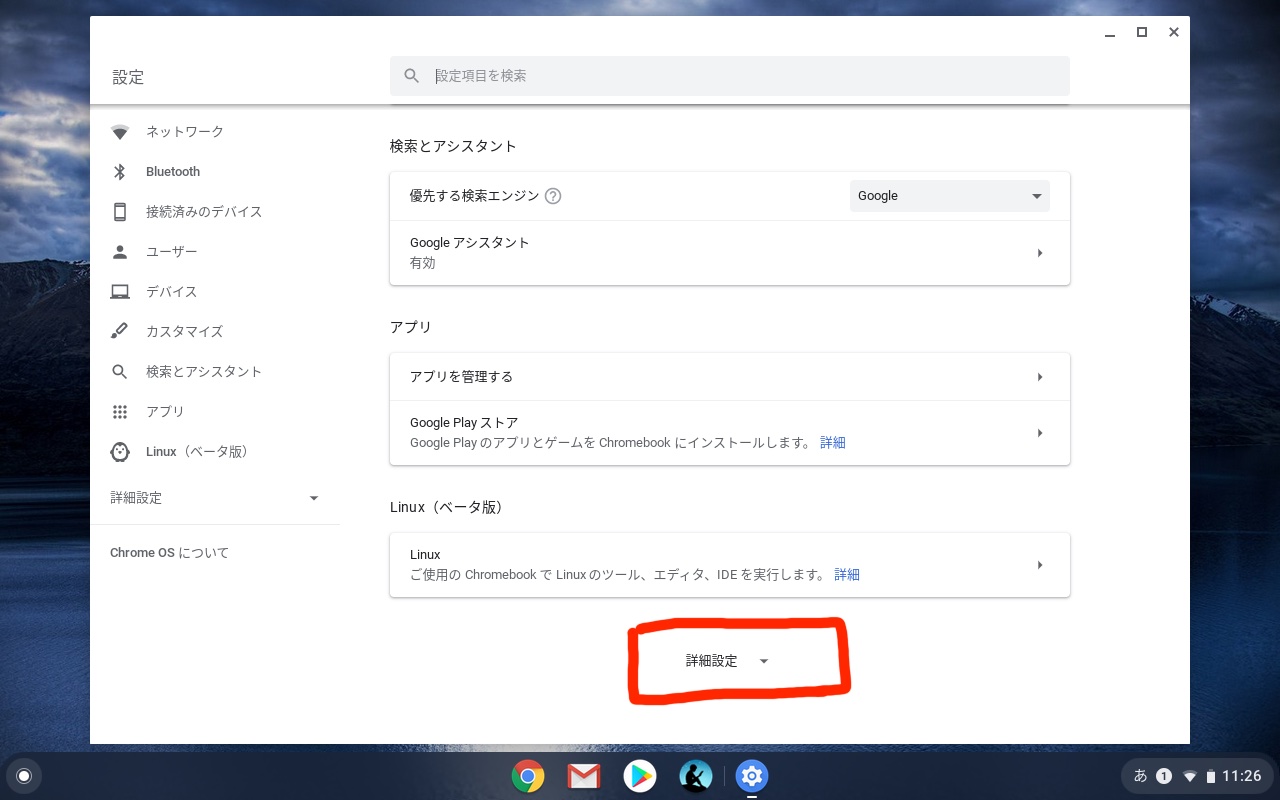Open the Google Play Store from the shelf

pos(640,775)
